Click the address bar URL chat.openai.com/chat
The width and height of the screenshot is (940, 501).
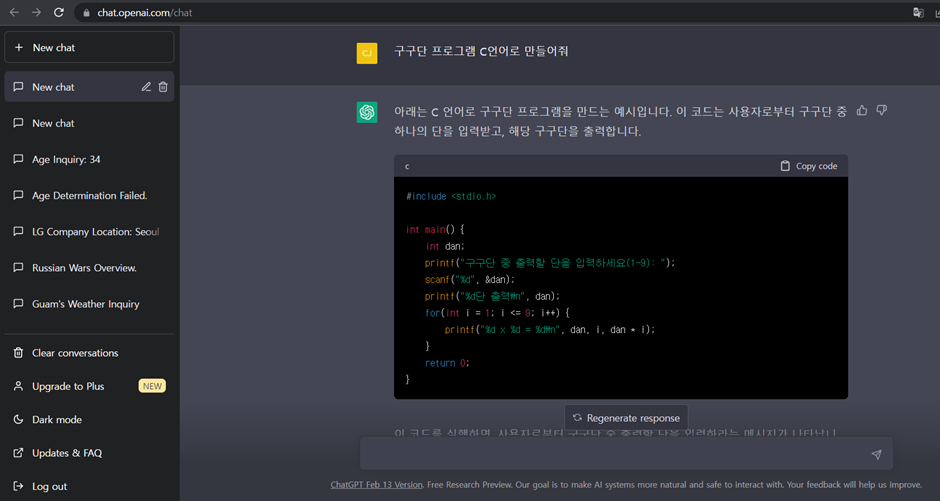[x=144, y=13]
